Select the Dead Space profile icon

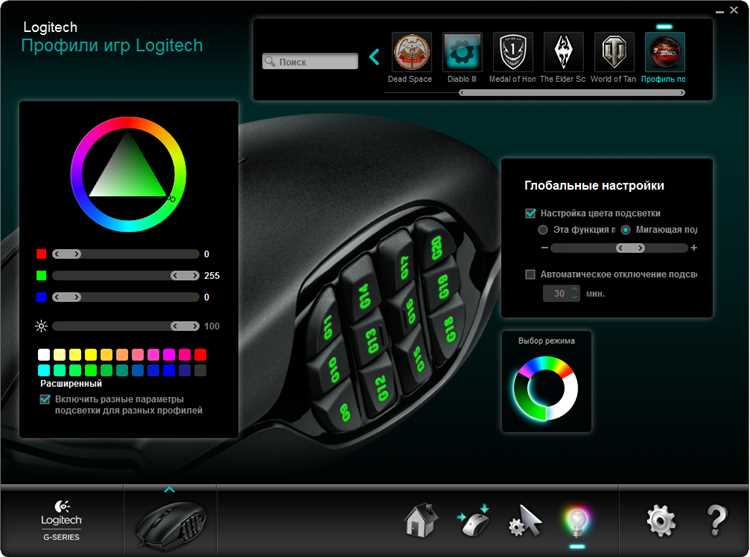coord(411,51)
